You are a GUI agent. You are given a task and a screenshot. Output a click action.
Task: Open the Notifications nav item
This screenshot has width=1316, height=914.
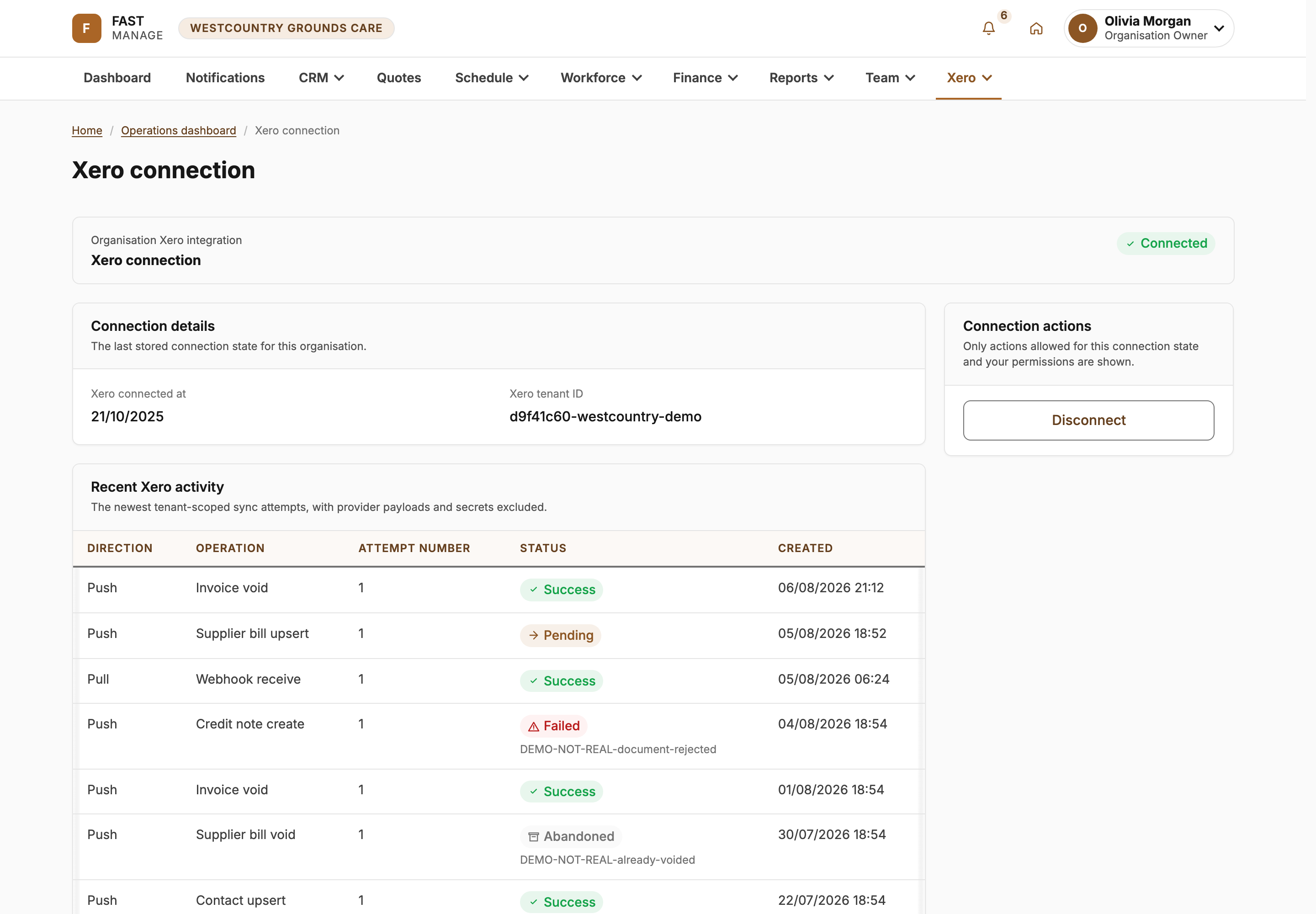point(225,78)
